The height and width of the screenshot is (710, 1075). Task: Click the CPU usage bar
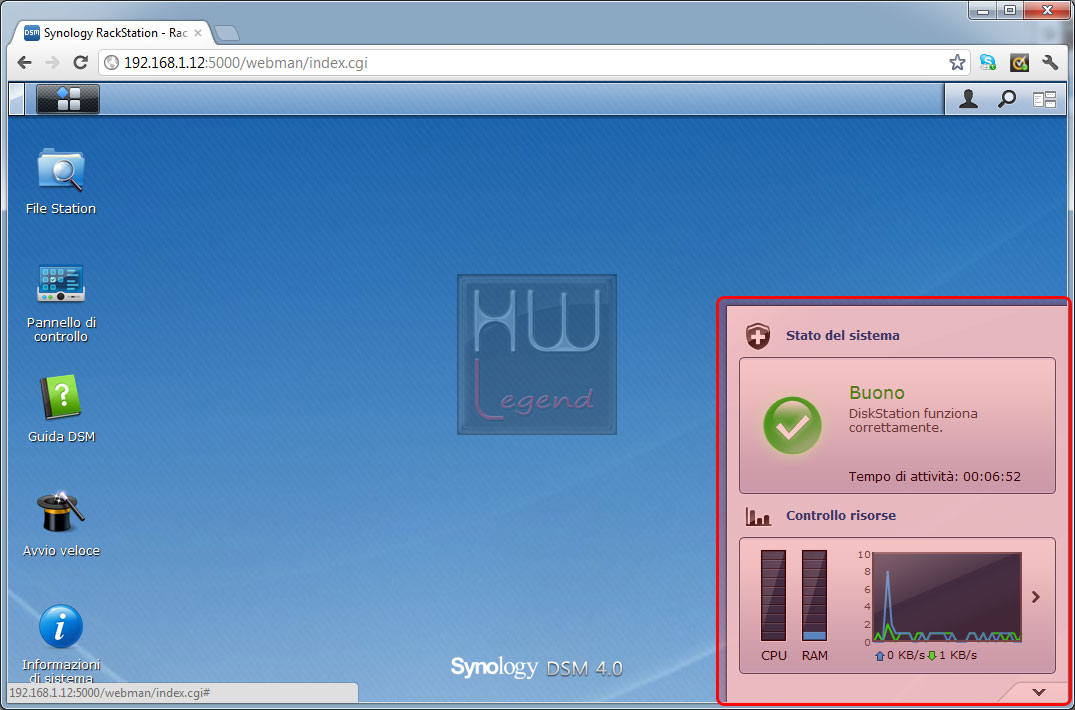pos(773,596)
